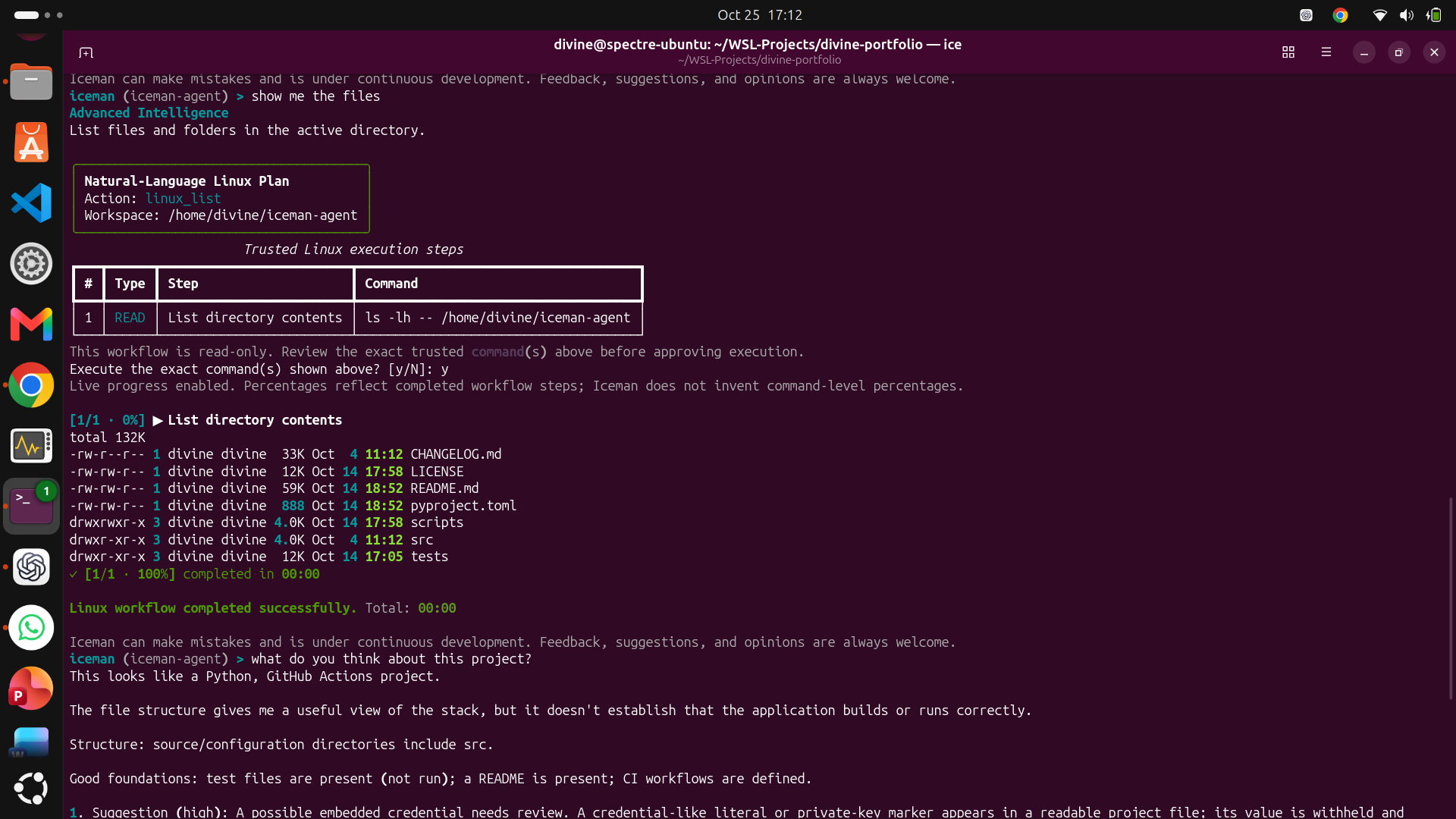Open Ubuntu Show Applications button
The height and width of the screenshot is (819, 1456).
(x=31, y=789)
